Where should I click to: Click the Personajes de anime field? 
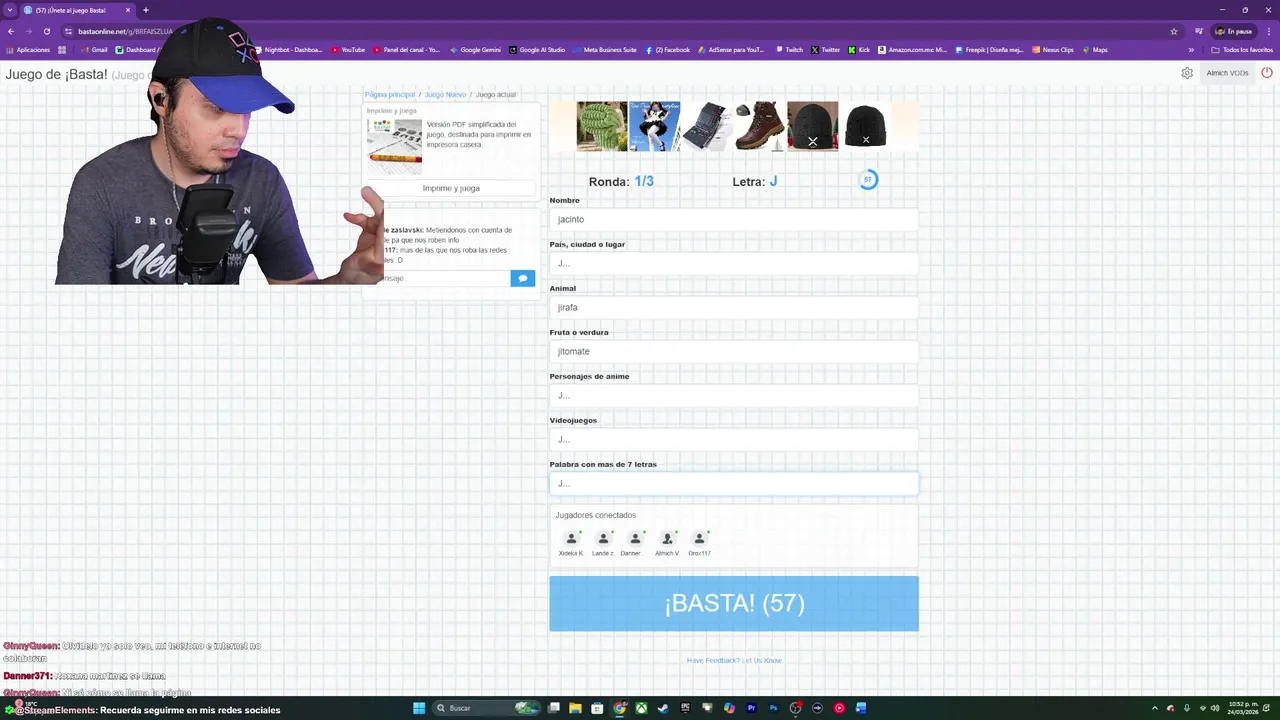tap(734, 395)
